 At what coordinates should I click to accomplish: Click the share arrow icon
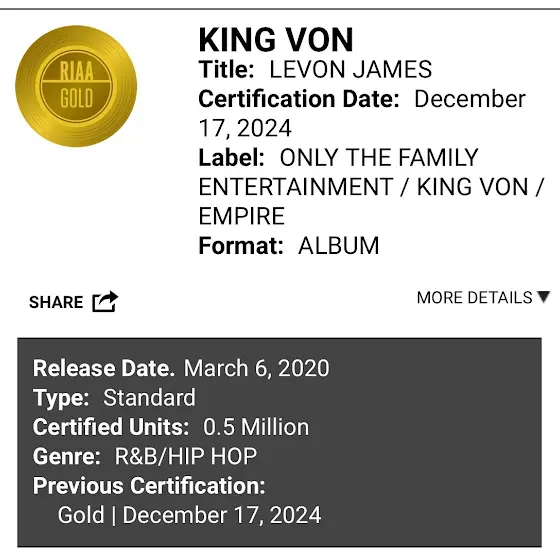click(105, 302)
